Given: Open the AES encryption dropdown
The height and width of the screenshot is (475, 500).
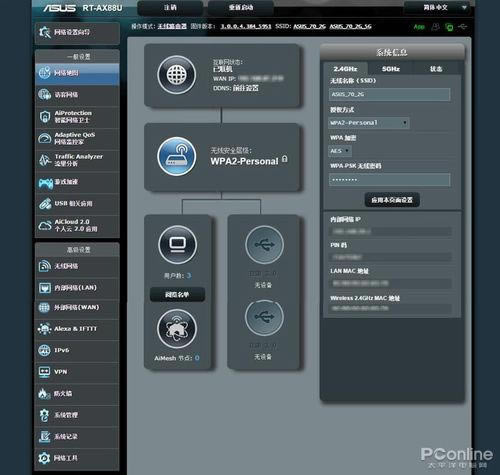Looking at the screenshot, I should coord(340,151).
